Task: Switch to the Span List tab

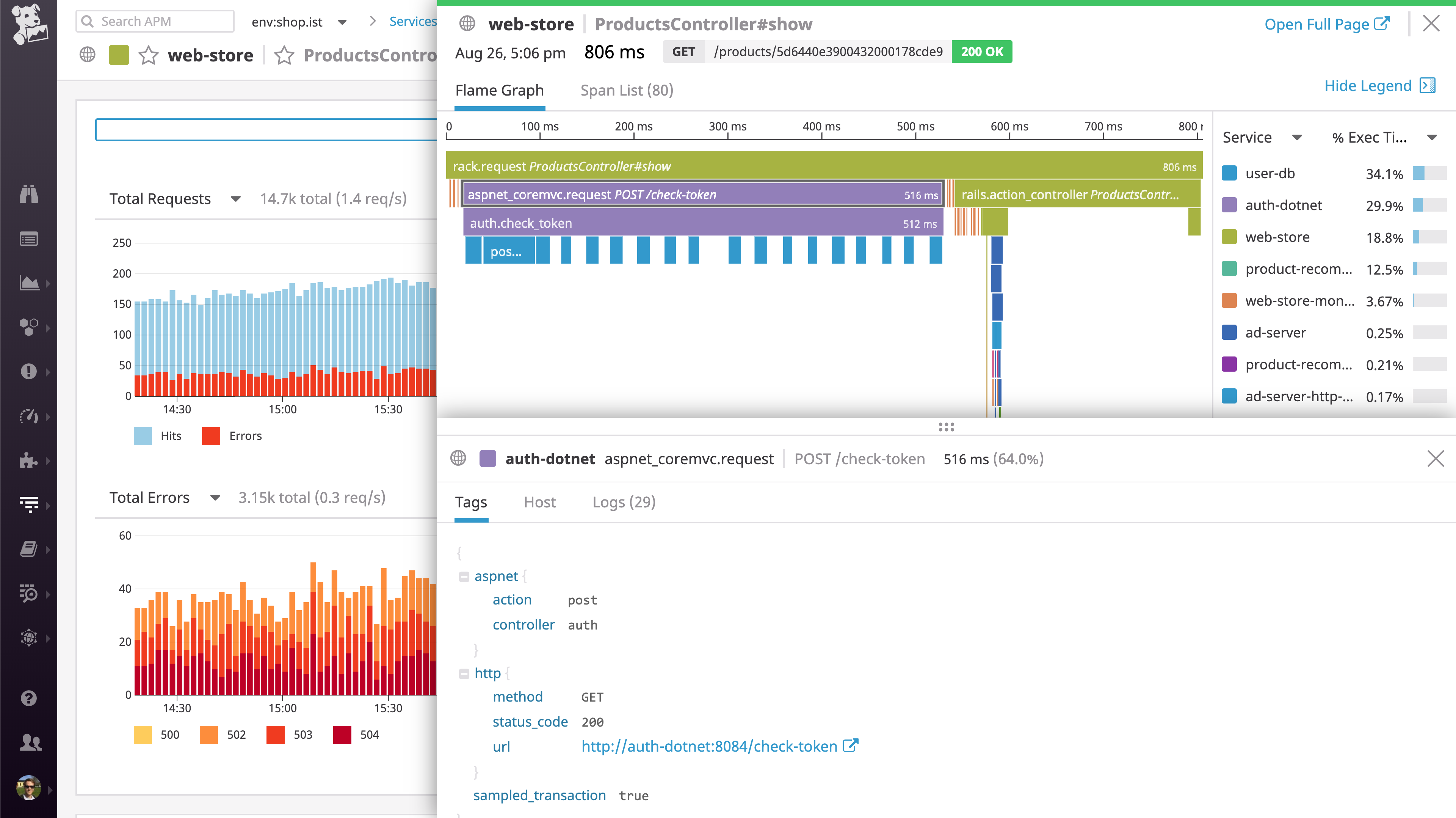Action: click(x=626, y=90)
